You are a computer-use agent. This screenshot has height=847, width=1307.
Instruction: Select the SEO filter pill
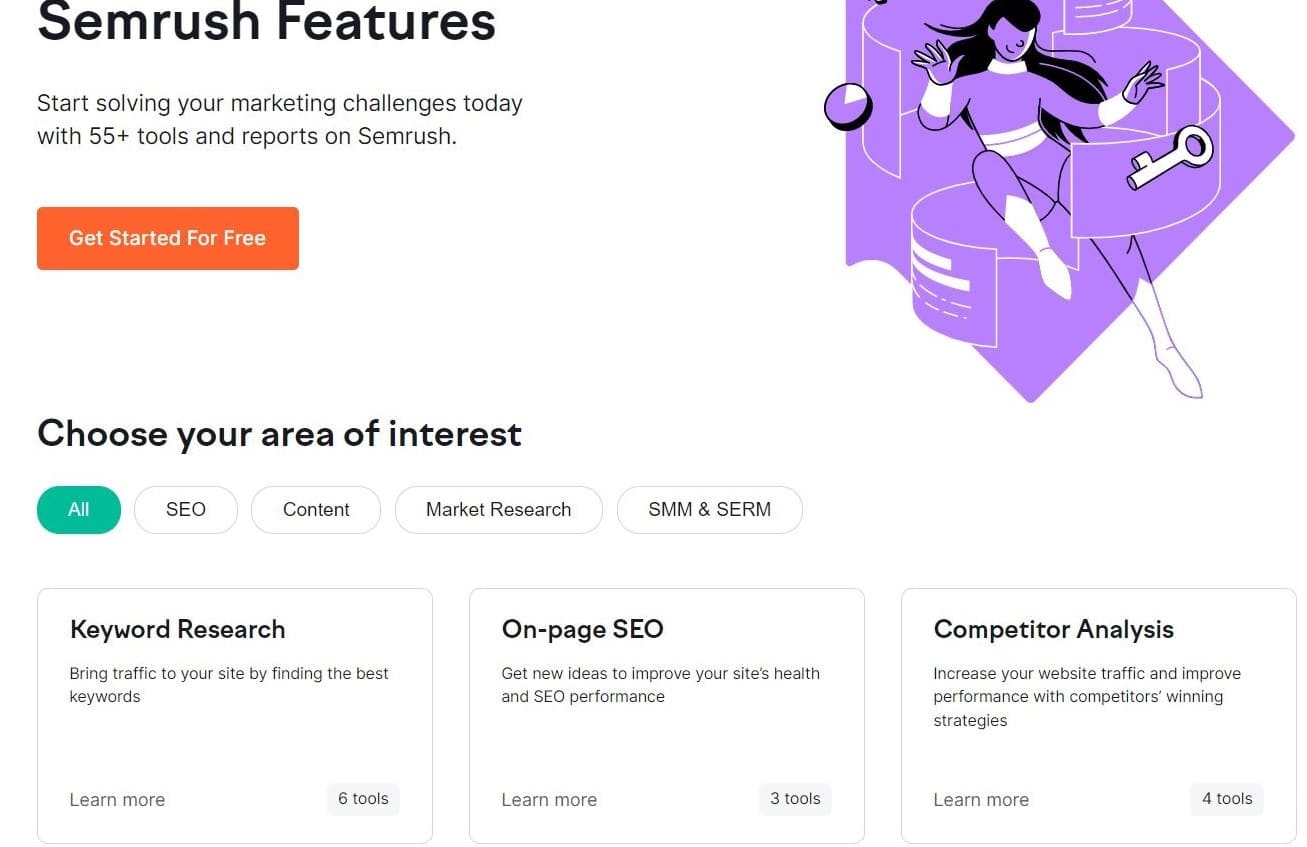tap(185, 510)
